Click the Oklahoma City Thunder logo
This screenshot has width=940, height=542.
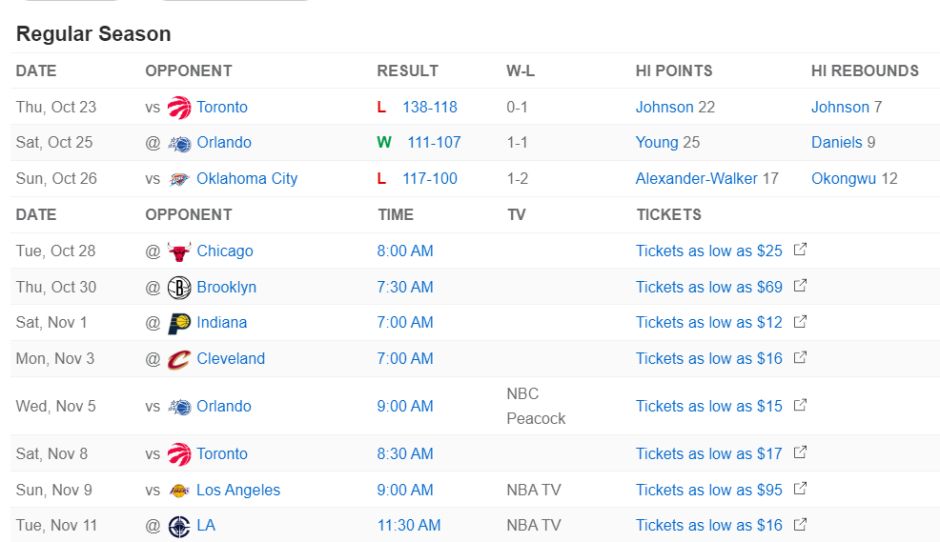pyautogui.click(x=180, y=179)
